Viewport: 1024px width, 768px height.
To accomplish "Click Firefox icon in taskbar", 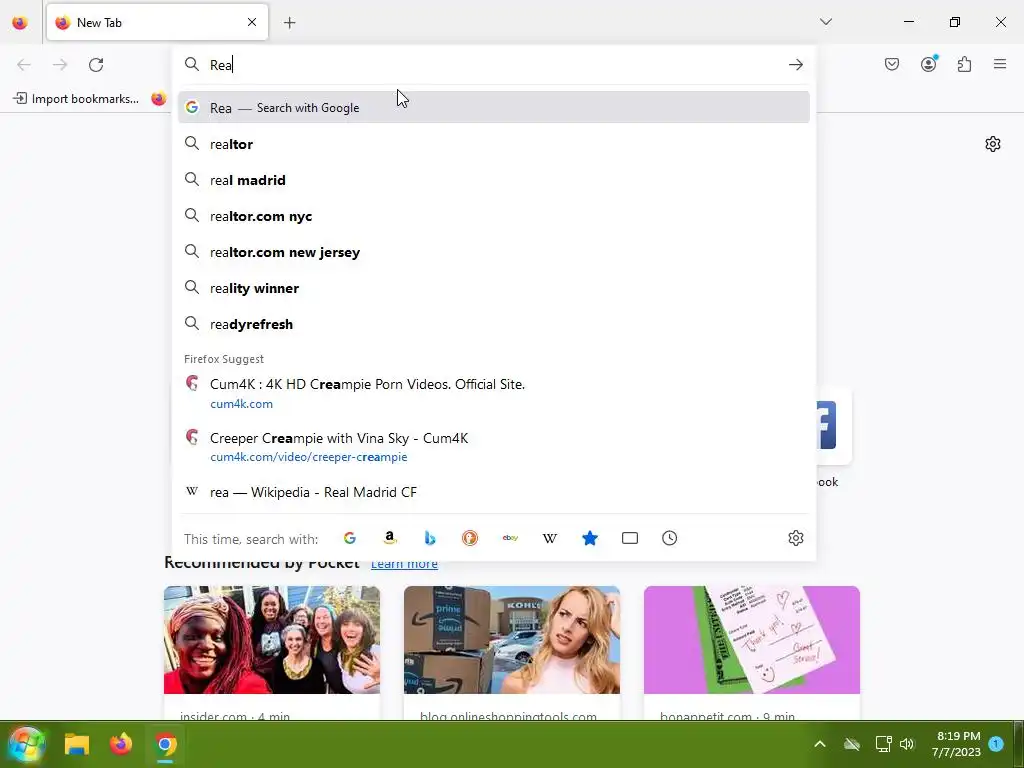I will pos(121,744).
